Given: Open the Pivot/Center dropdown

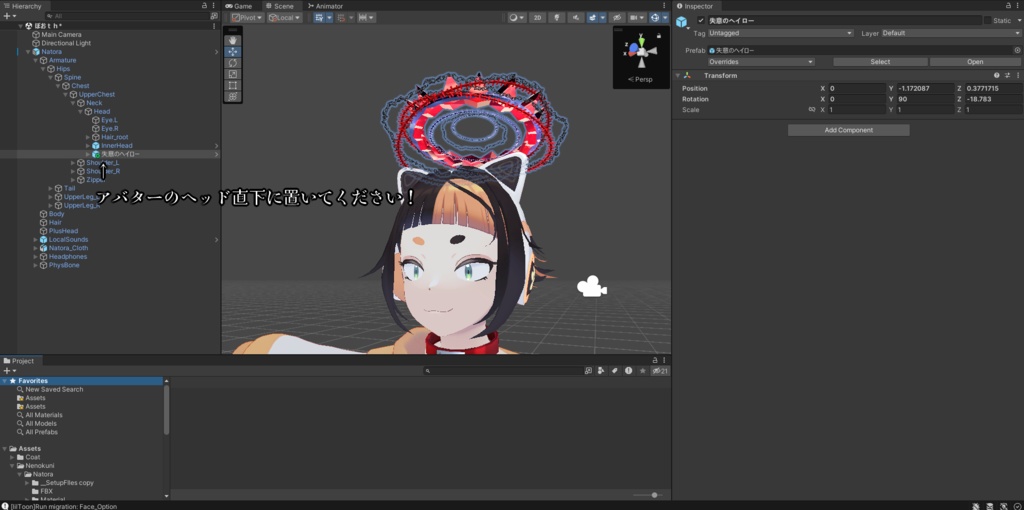Looking at the screenshot, I should click(248, 18).
